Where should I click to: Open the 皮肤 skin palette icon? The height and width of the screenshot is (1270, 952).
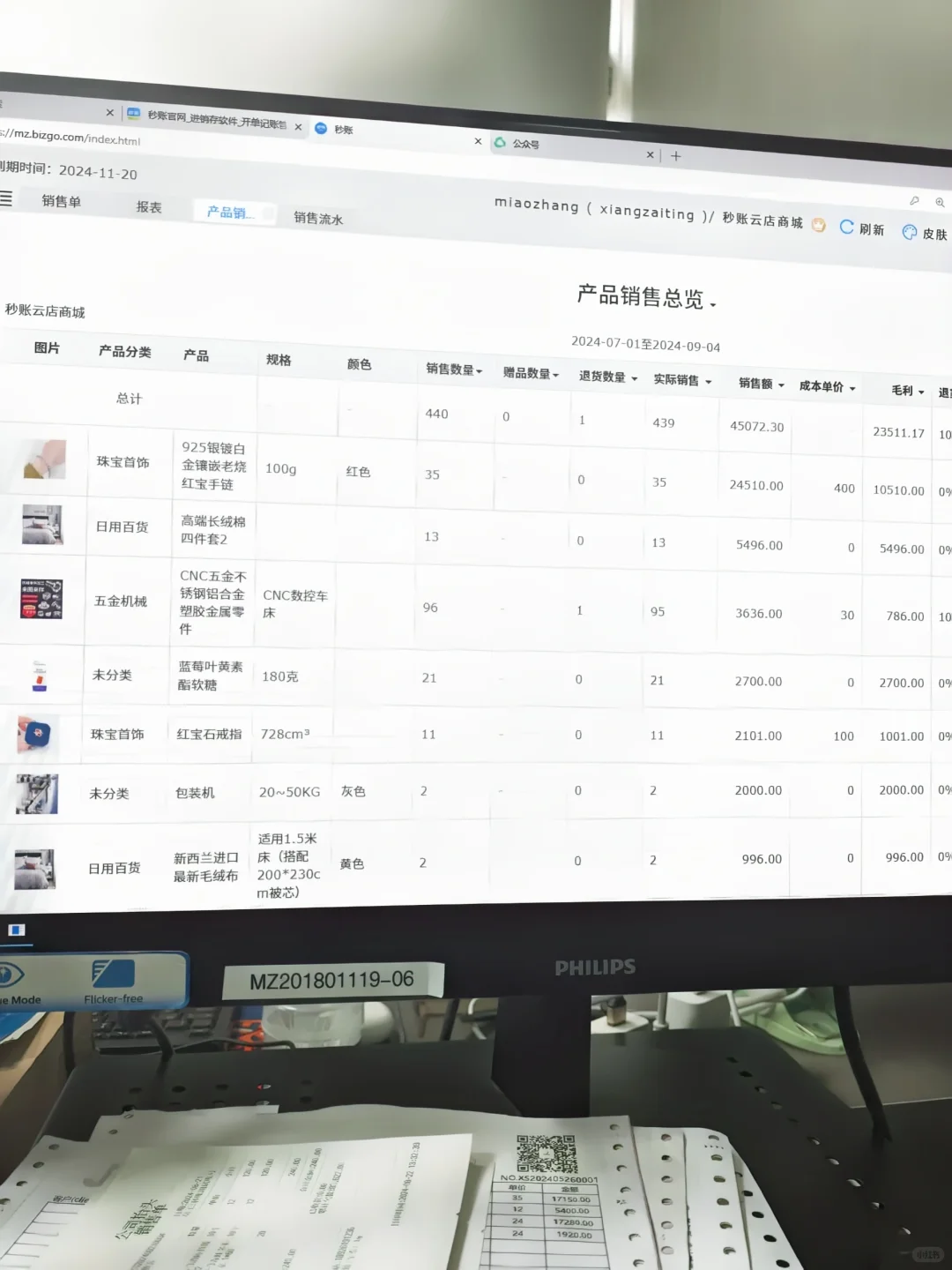[x=910, y=232]
